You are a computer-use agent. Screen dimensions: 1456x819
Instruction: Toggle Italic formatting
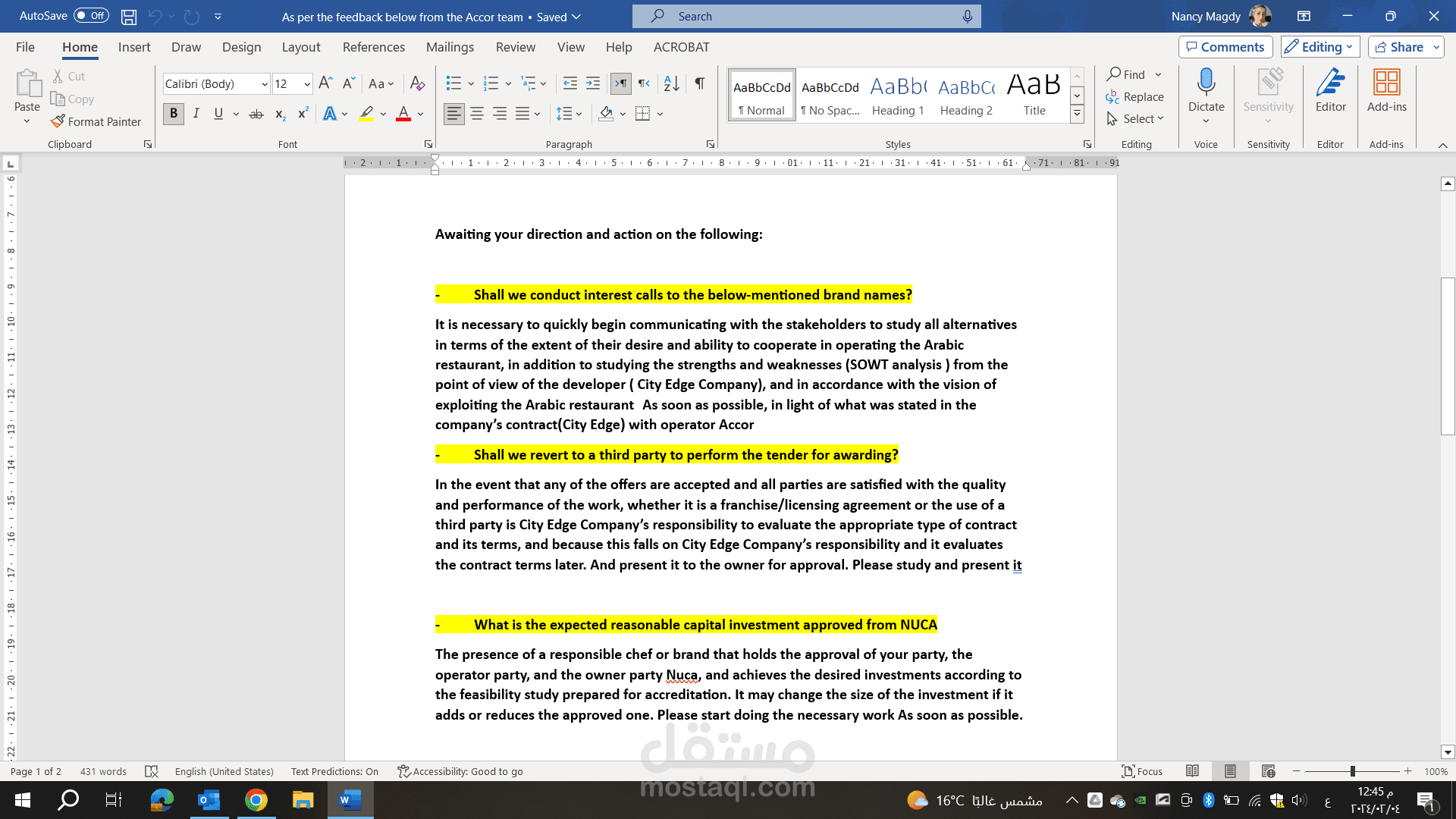coord(196,114)
